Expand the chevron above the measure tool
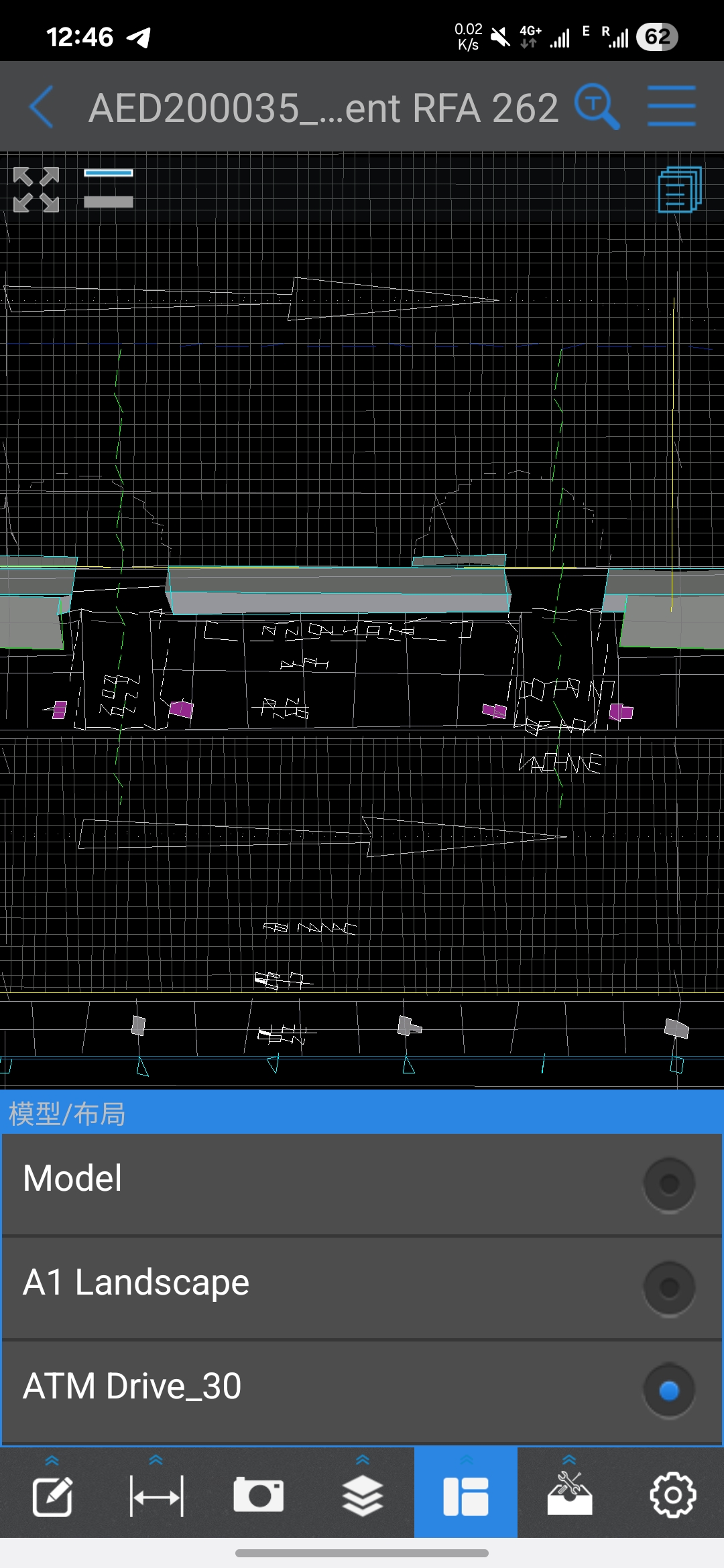Viewport: 724px width, 1568px height. pos(156,1459)
